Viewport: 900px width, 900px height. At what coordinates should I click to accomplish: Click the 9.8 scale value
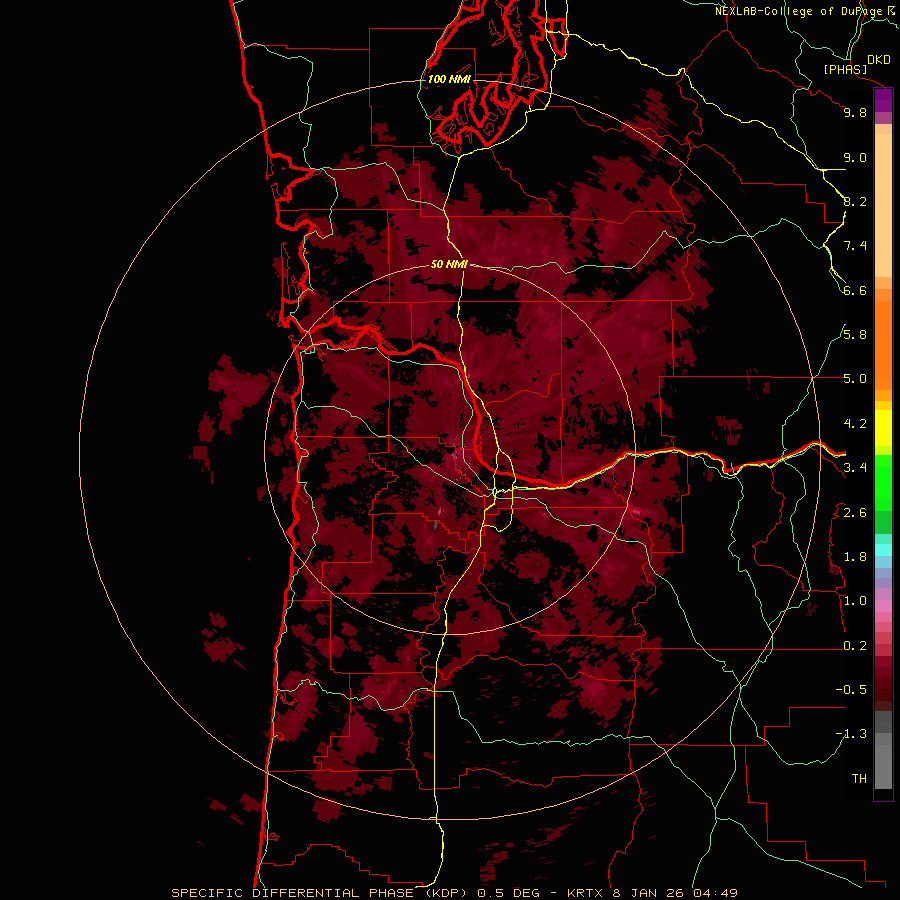click(855, 112)
